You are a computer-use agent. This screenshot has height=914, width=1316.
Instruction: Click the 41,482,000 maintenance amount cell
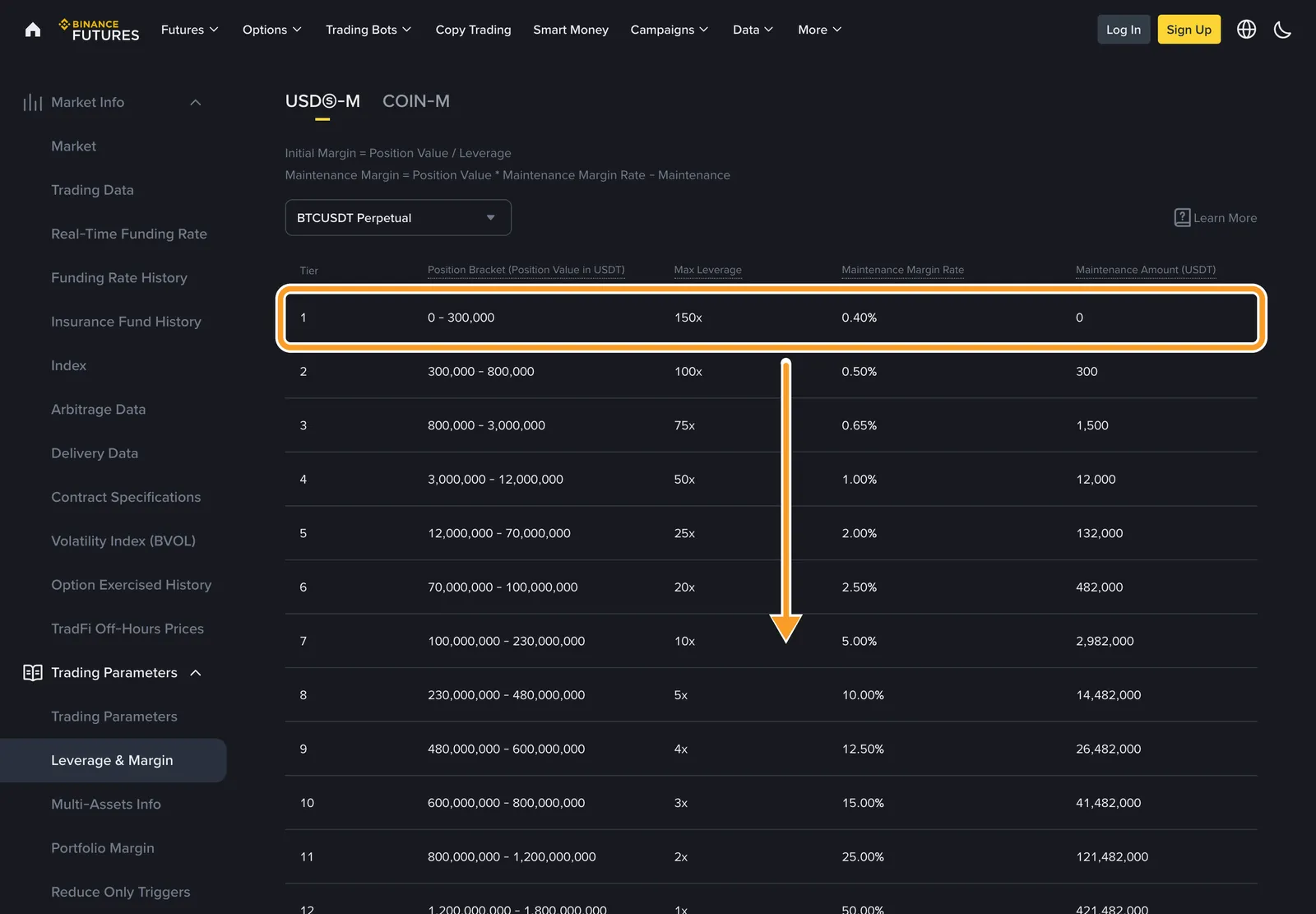tap(1108, 803)
